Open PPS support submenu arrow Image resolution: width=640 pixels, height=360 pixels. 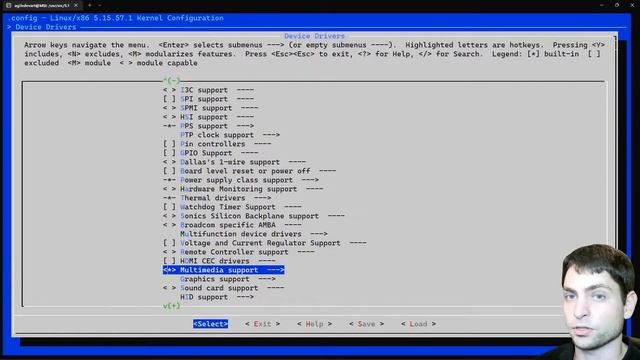click(x=245, y=126)
